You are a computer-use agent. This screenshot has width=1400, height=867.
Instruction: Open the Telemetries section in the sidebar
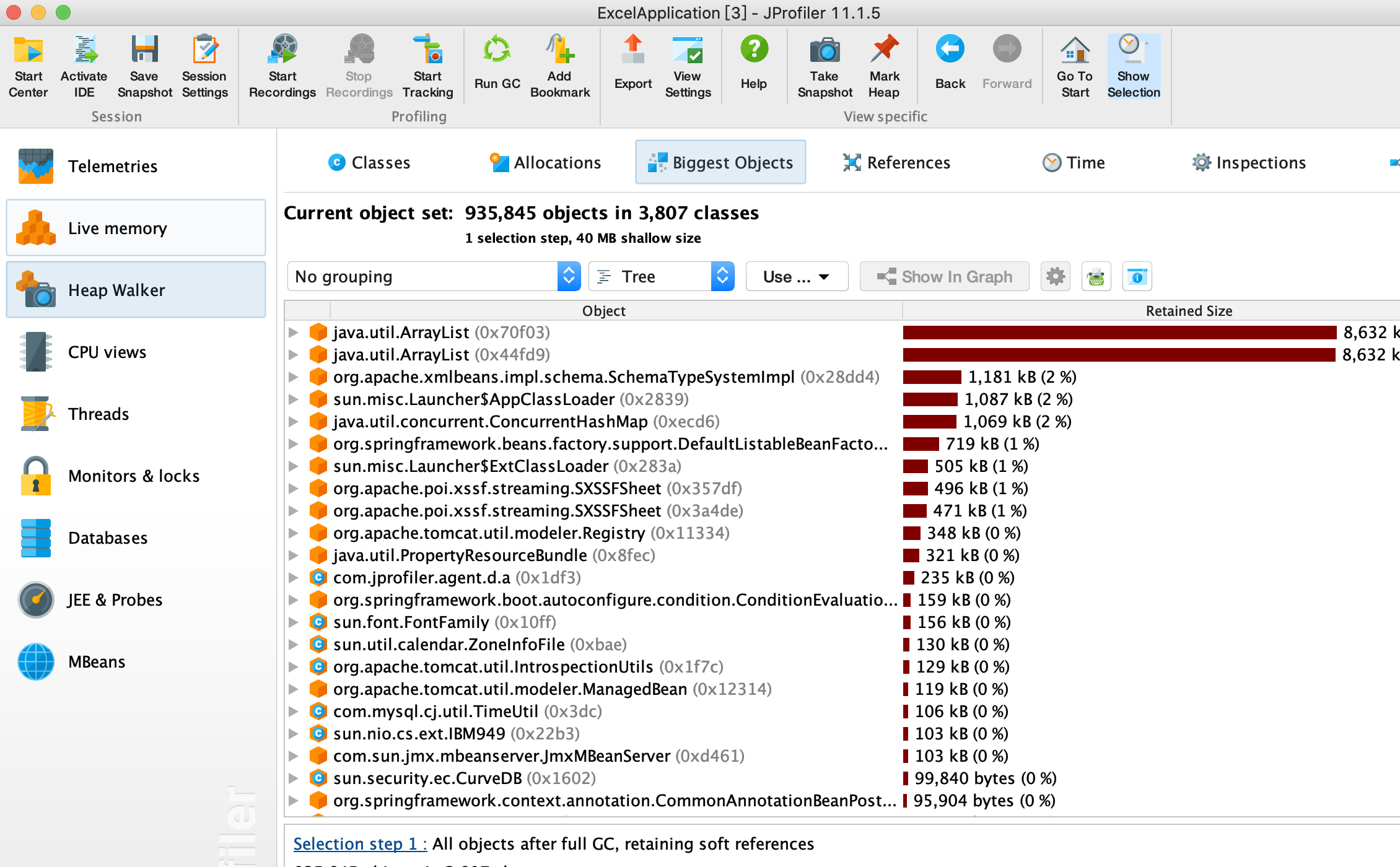point(113,166)
